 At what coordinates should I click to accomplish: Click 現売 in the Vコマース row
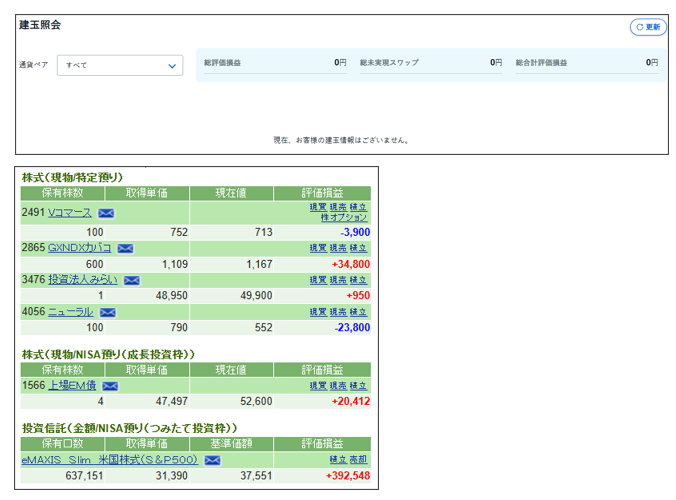(x=338, y=207)
